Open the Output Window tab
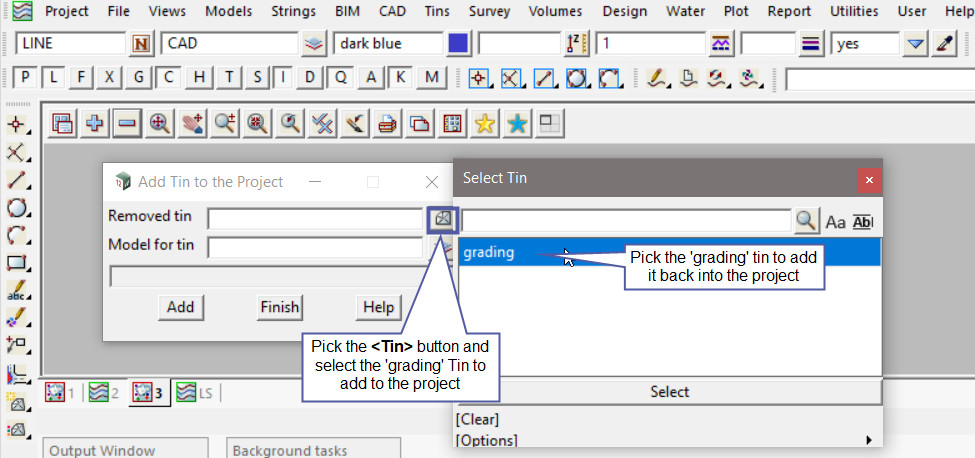 pyautogui.click(x=124, y=449)
